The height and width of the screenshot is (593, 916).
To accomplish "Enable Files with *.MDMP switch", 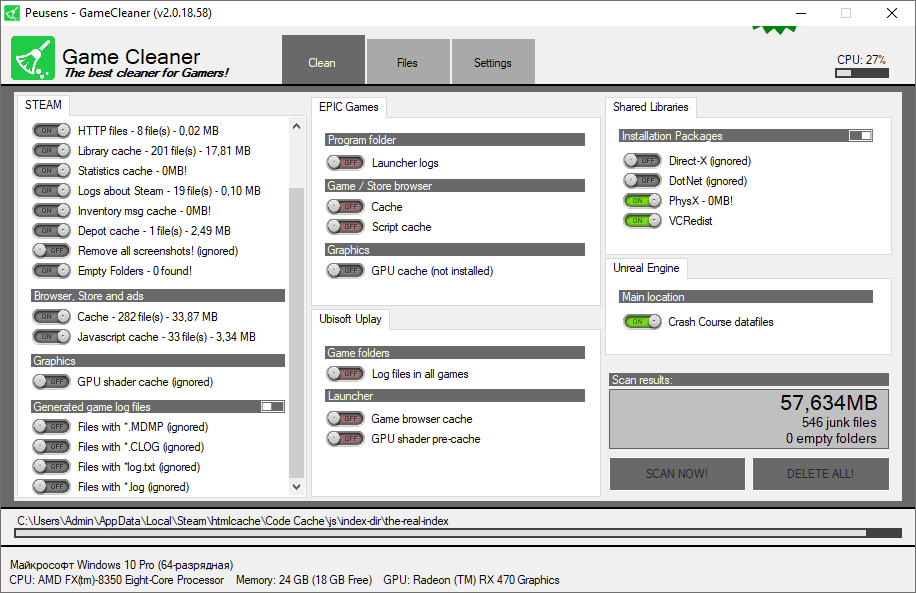I will click(51, 426).
